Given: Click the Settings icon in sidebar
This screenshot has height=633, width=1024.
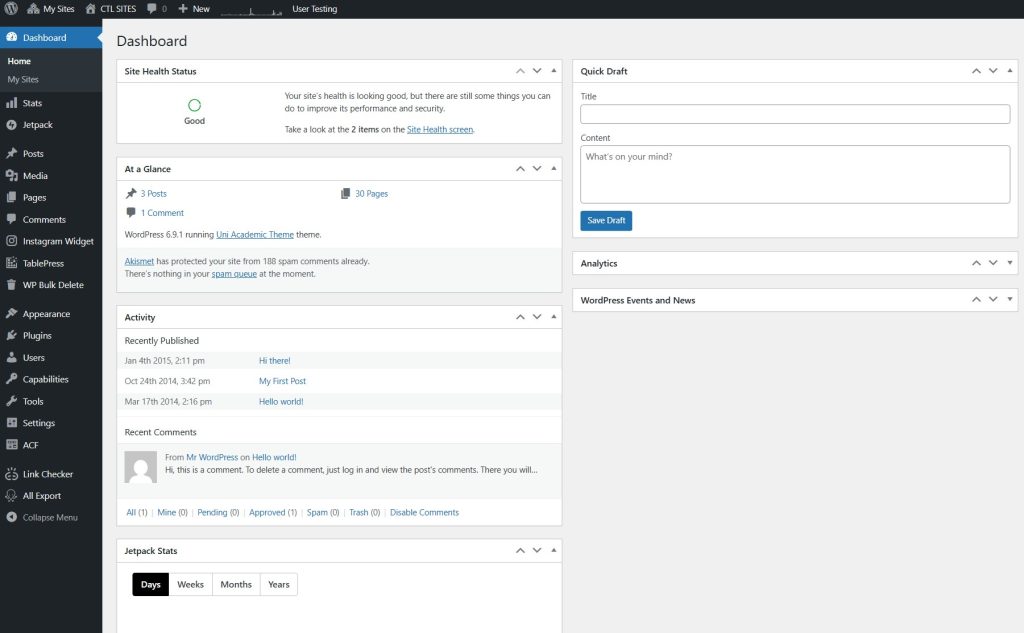Looking at the screenshot, I should pos(12,423).
